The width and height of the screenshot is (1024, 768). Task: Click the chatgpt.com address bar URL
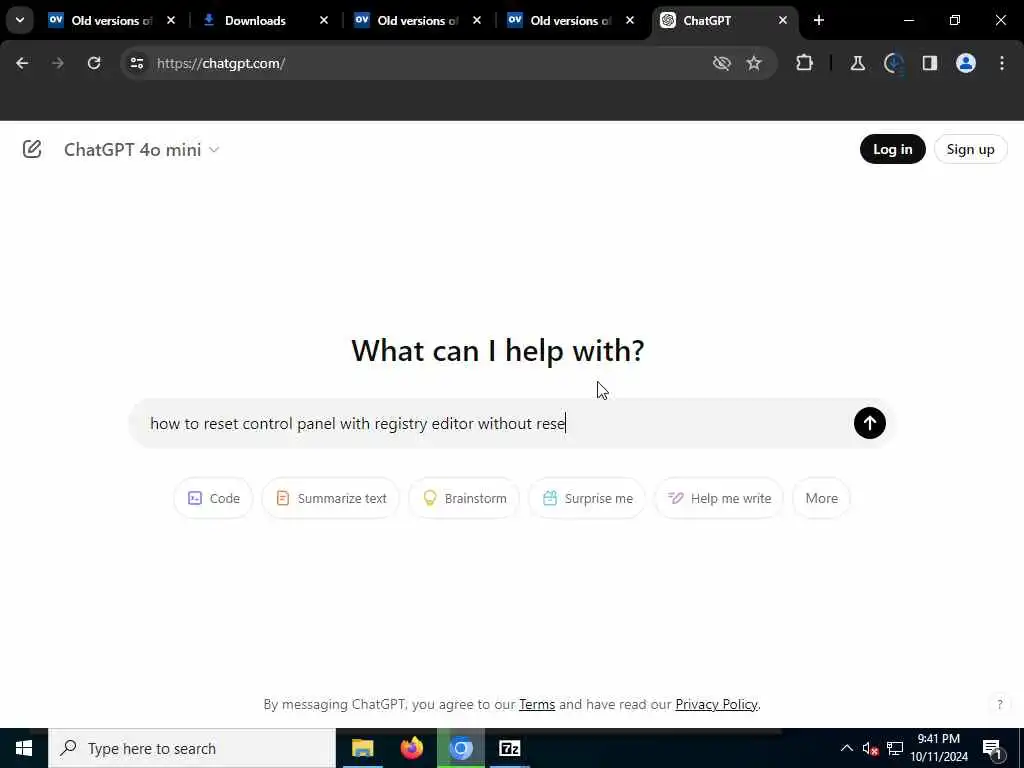point(221,63)
